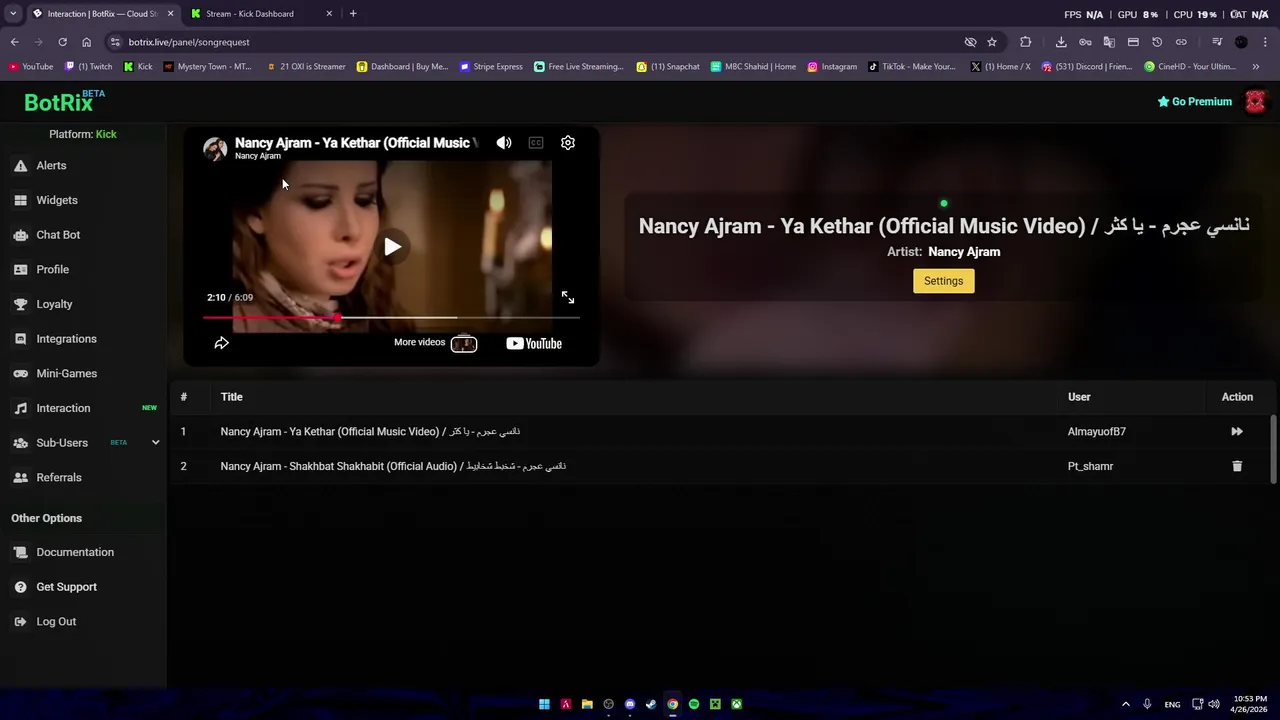This screenshot has width=1280, height=720.
Task: Open a new browser tab
Action: pos(353,14)
